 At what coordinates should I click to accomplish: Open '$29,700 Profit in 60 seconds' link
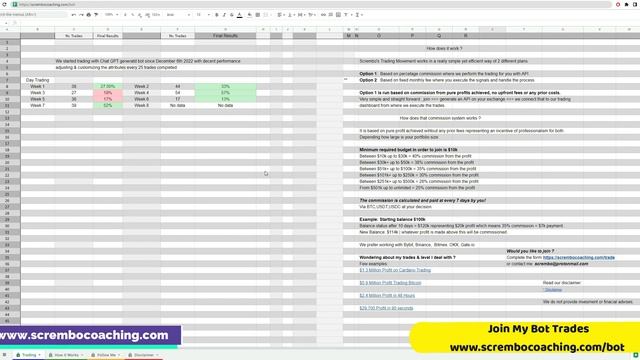(x=386, y=308)
